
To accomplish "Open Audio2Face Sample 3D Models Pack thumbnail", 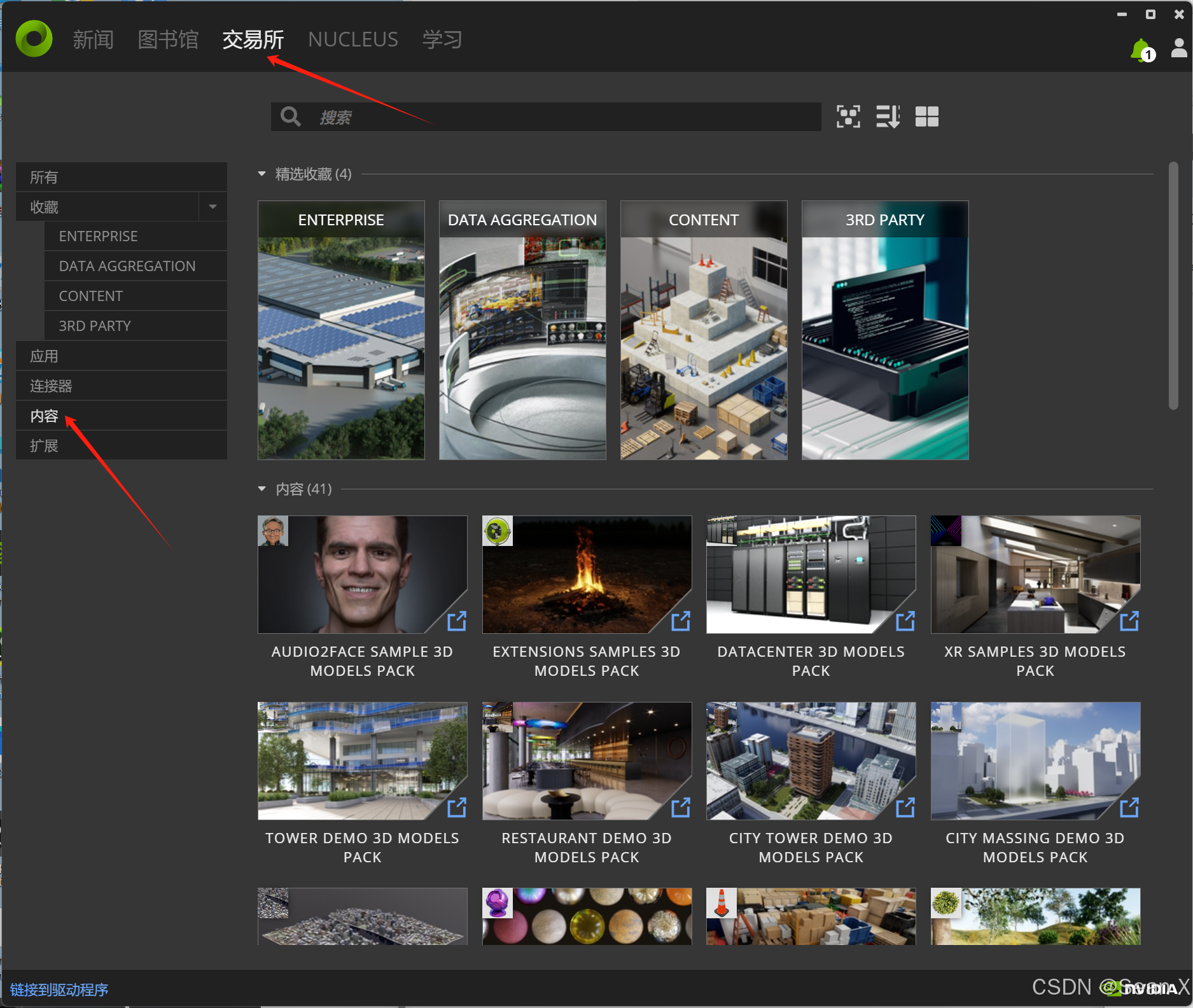I will (363, 575).
